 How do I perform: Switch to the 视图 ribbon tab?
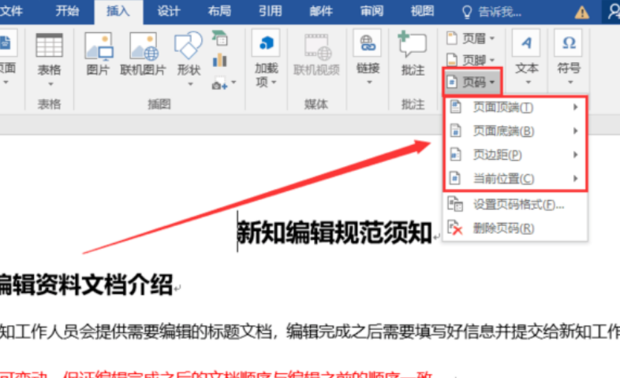(422, 11)
